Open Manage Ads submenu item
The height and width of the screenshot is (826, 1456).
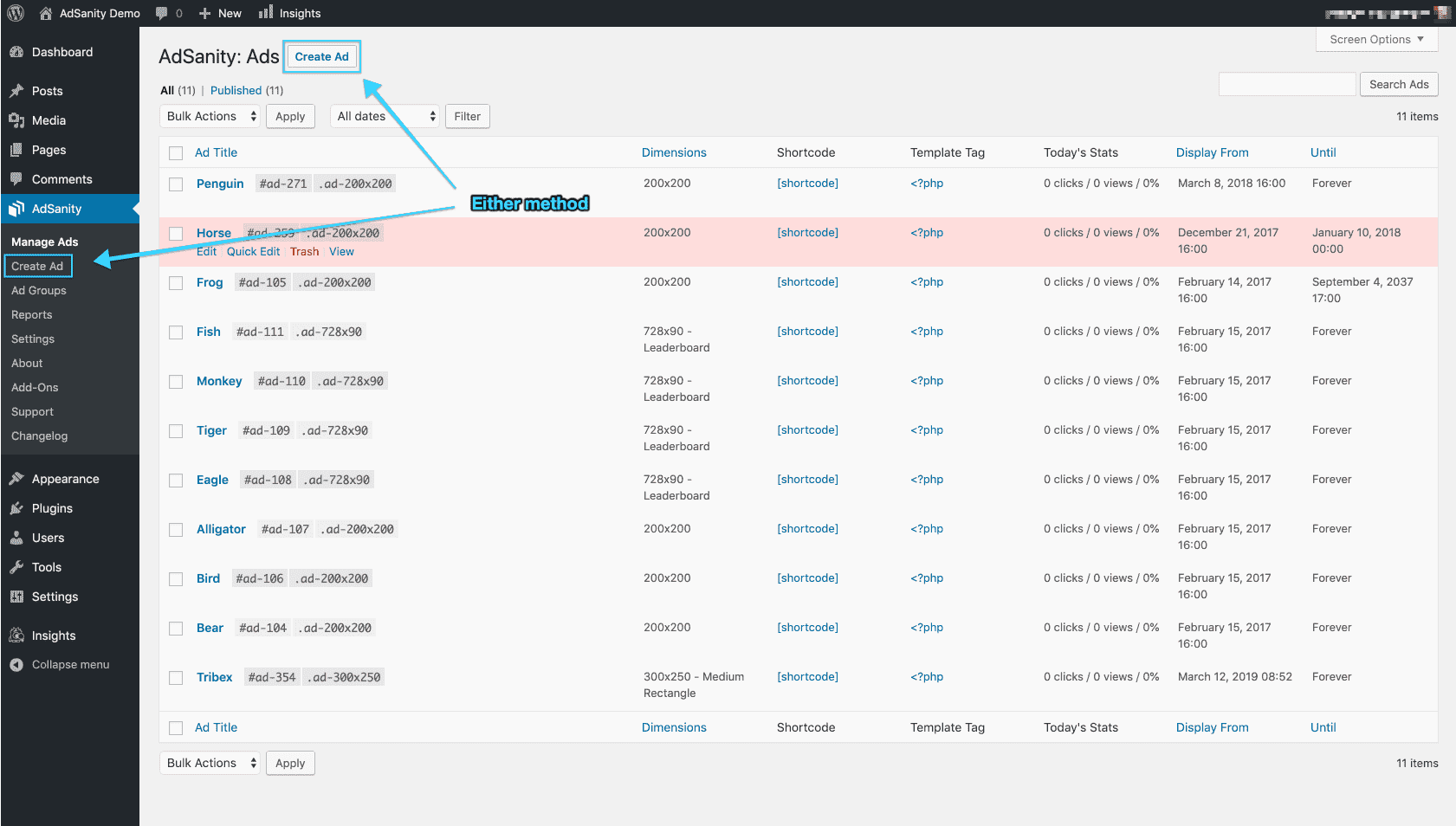(x=44, y=242)
